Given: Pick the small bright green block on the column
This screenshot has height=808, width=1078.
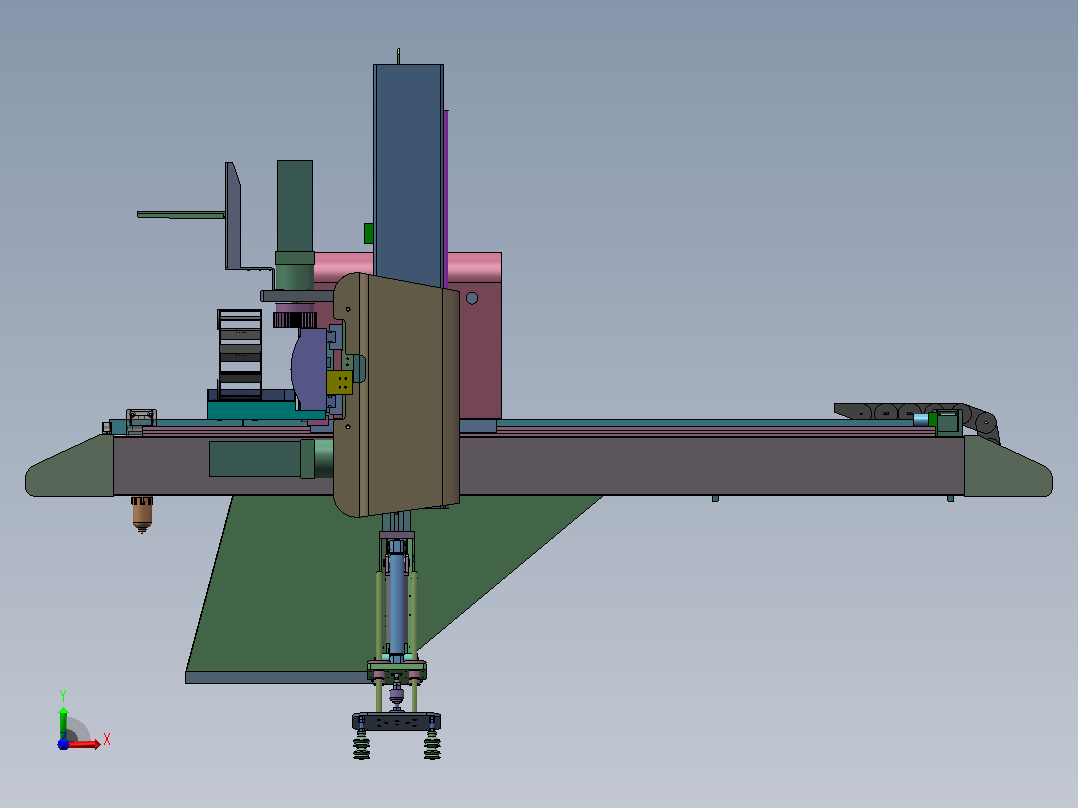Looking at the screenshot, I should pyautogui.click(x=368, y=233).
